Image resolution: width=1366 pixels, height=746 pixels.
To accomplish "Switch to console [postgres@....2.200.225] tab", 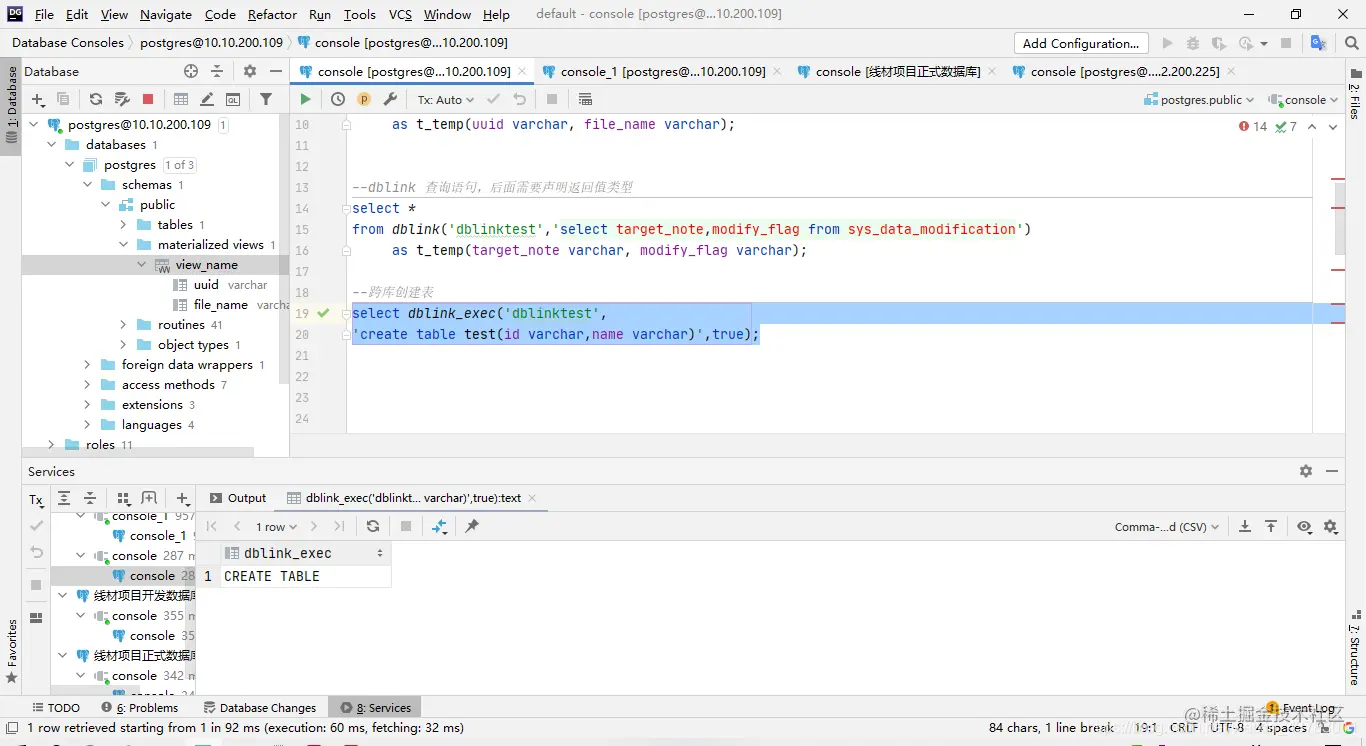I will click(1124, 71).
